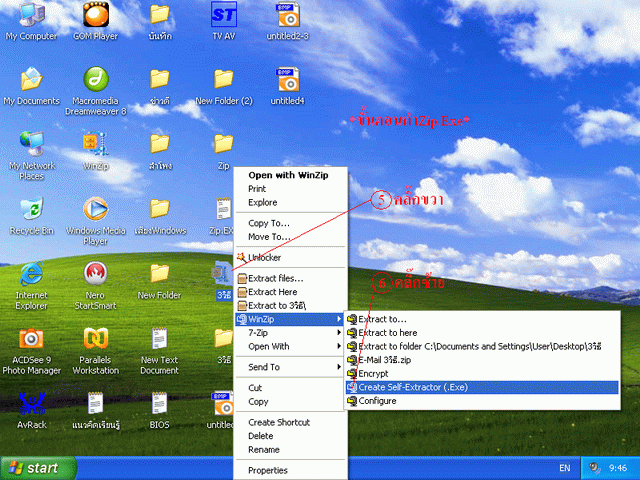Choose Encrypt in WinZip submenu
The width and height of the screenshot is (640, 480).
482,373
